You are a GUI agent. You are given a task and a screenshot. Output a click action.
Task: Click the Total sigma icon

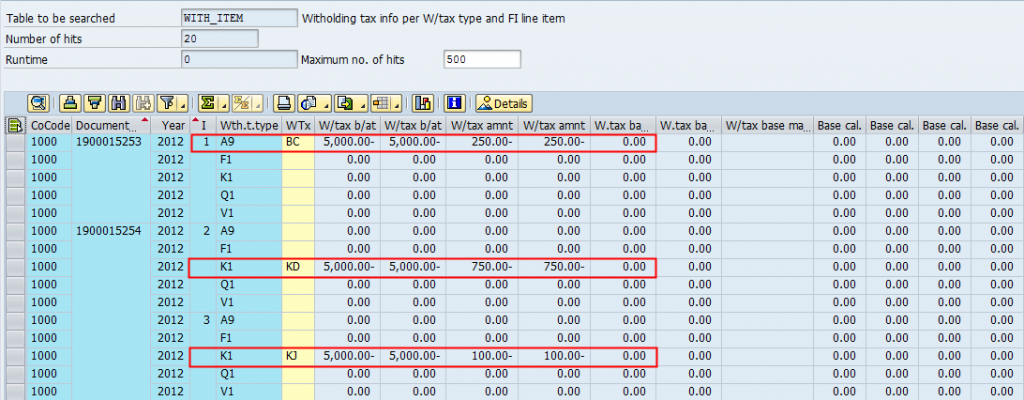click(208, 103)
